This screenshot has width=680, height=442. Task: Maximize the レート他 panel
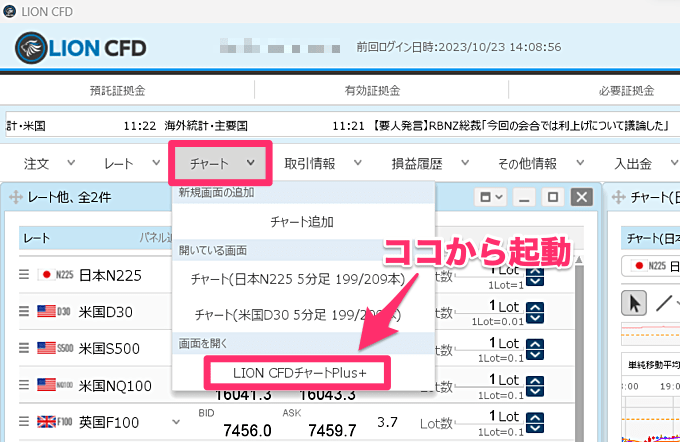[x=552, y=197]
